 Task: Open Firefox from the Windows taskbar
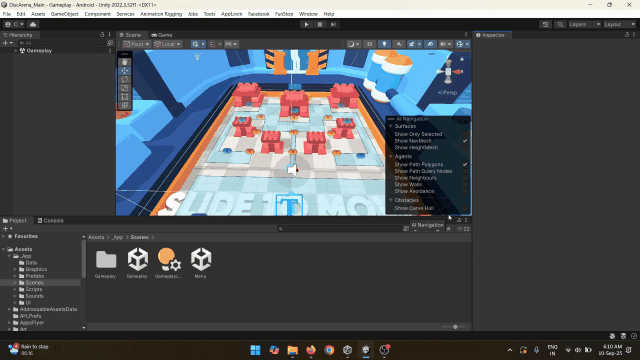coord(311,350)
